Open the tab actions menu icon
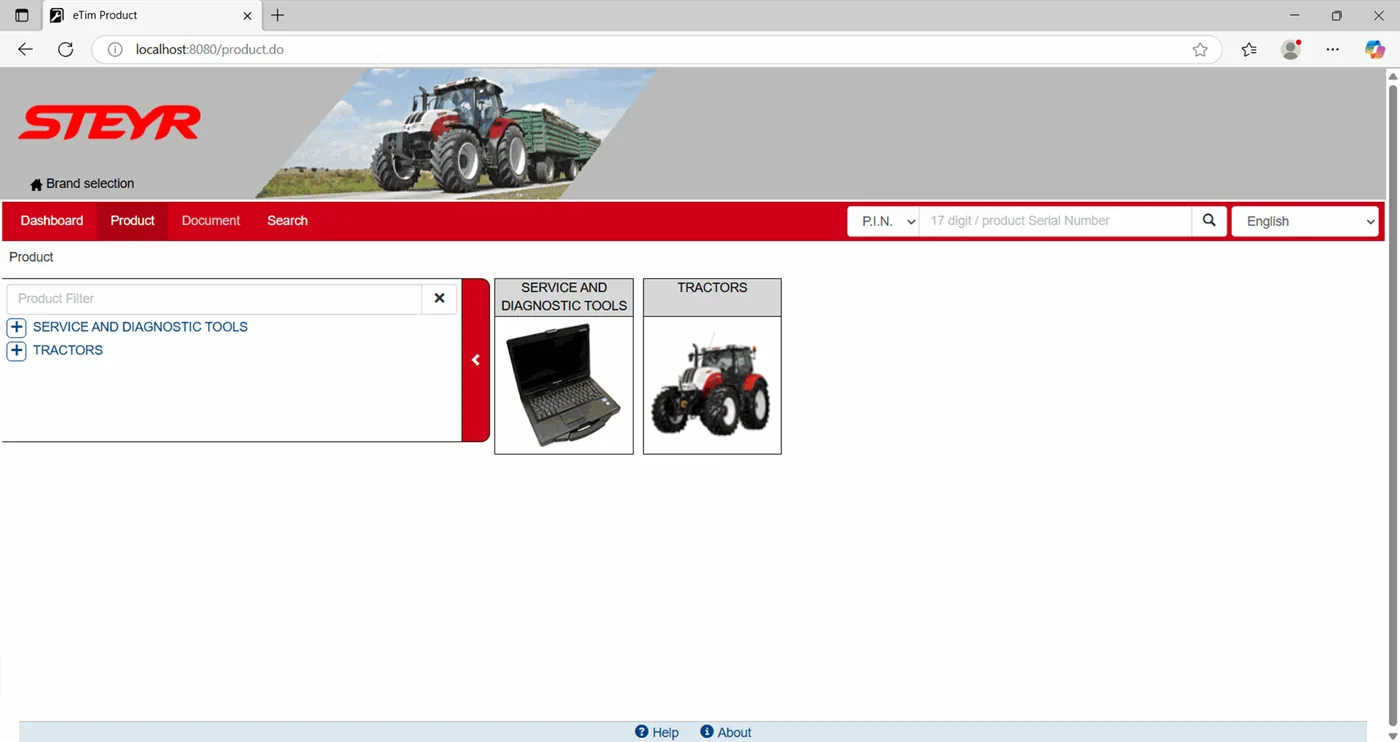 click(21, 16)
